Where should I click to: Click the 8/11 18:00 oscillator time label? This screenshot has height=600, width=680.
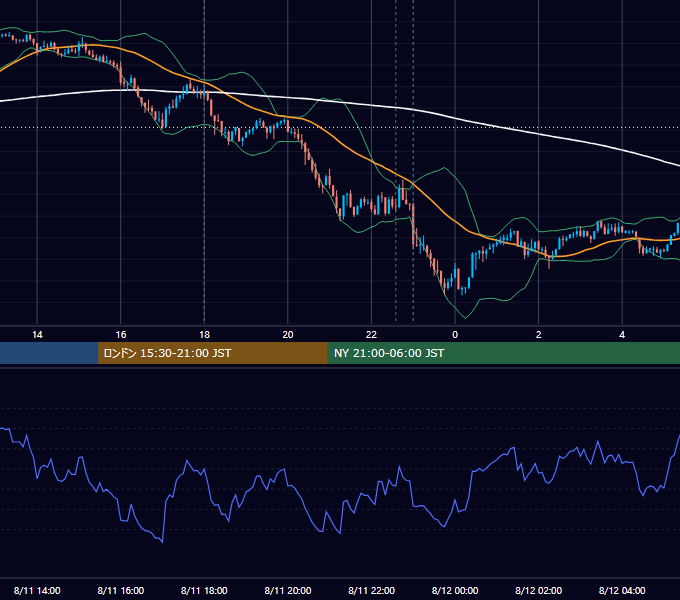(204, 590)
